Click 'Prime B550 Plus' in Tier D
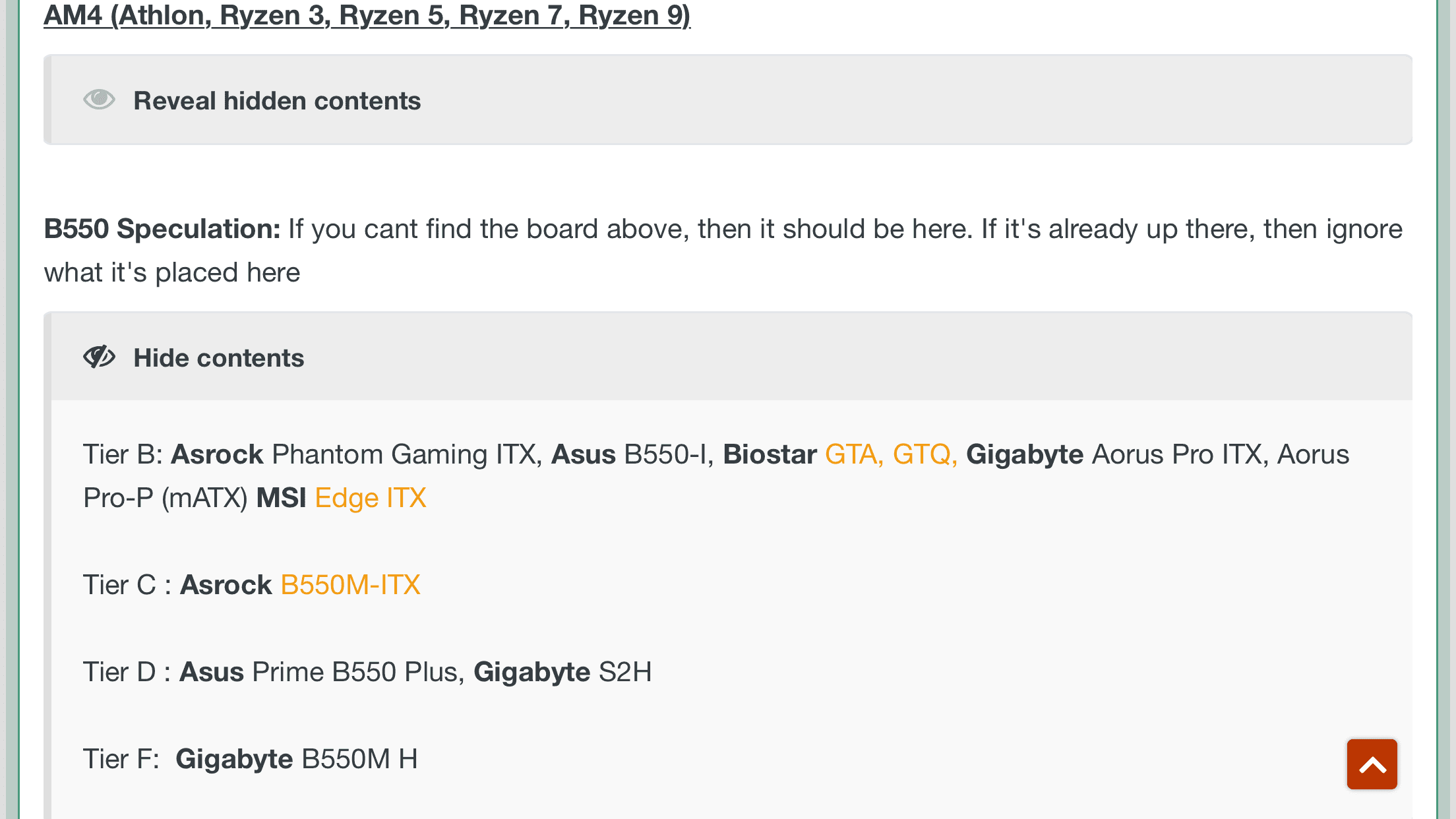The width and height of the screenshot is (1456, 819). pyautogui.click(x=355, y=672)
